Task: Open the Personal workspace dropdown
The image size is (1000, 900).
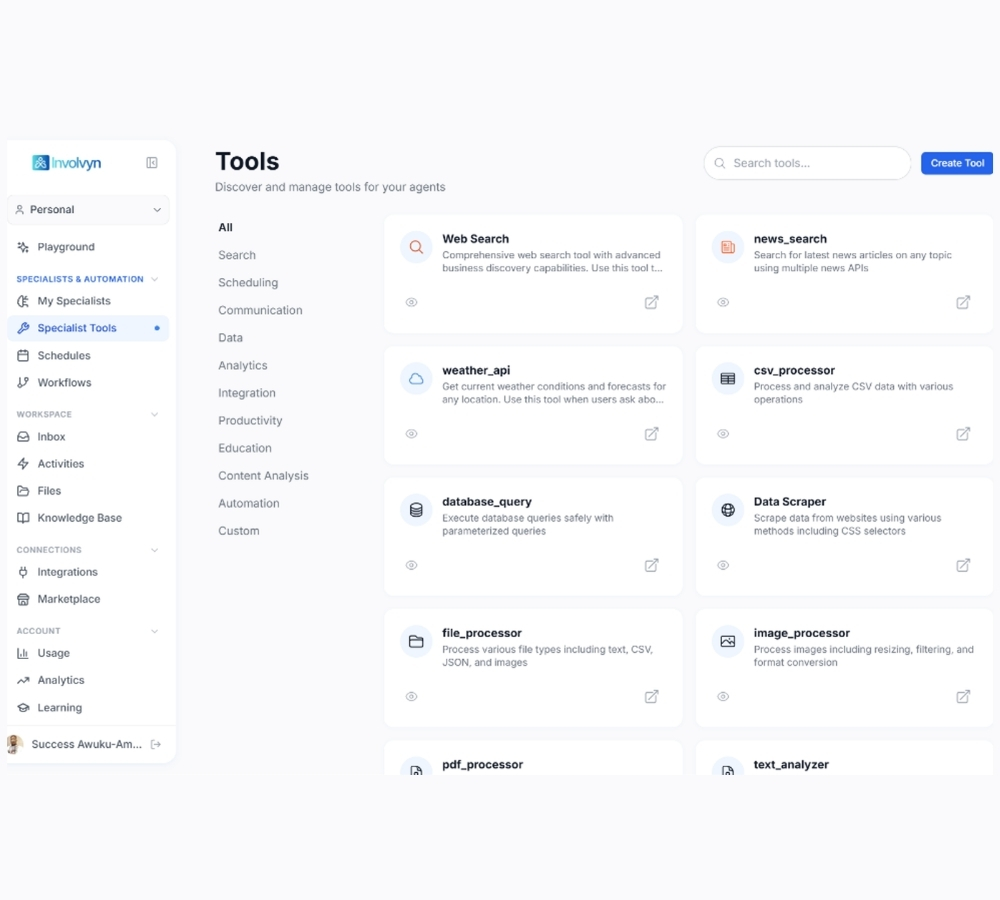Action: point(88,210)
